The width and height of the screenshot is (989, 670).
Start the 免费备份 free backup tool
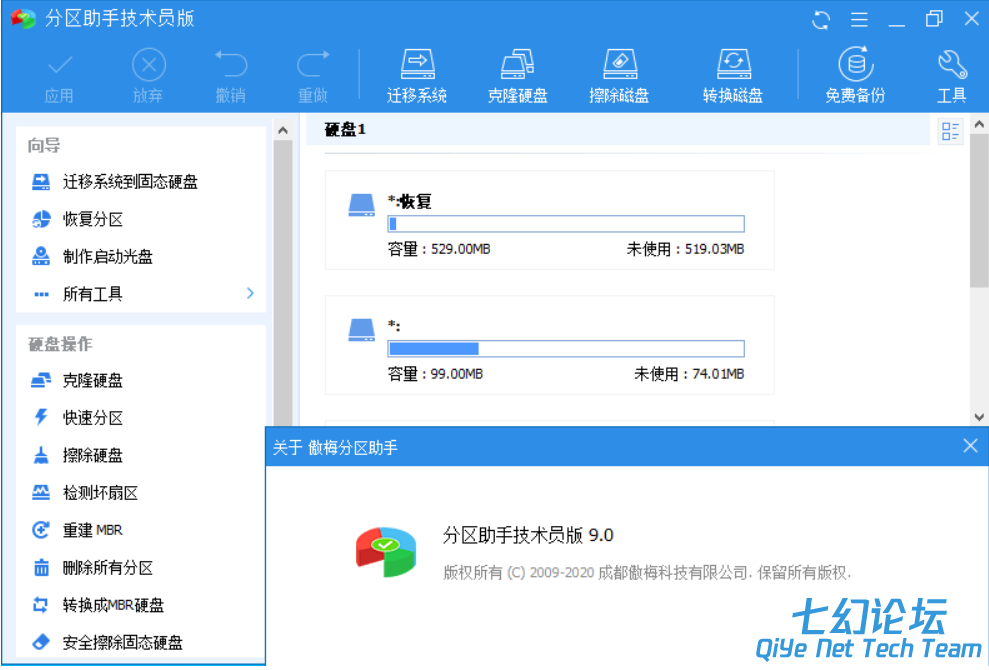click(x=856, y=75)
